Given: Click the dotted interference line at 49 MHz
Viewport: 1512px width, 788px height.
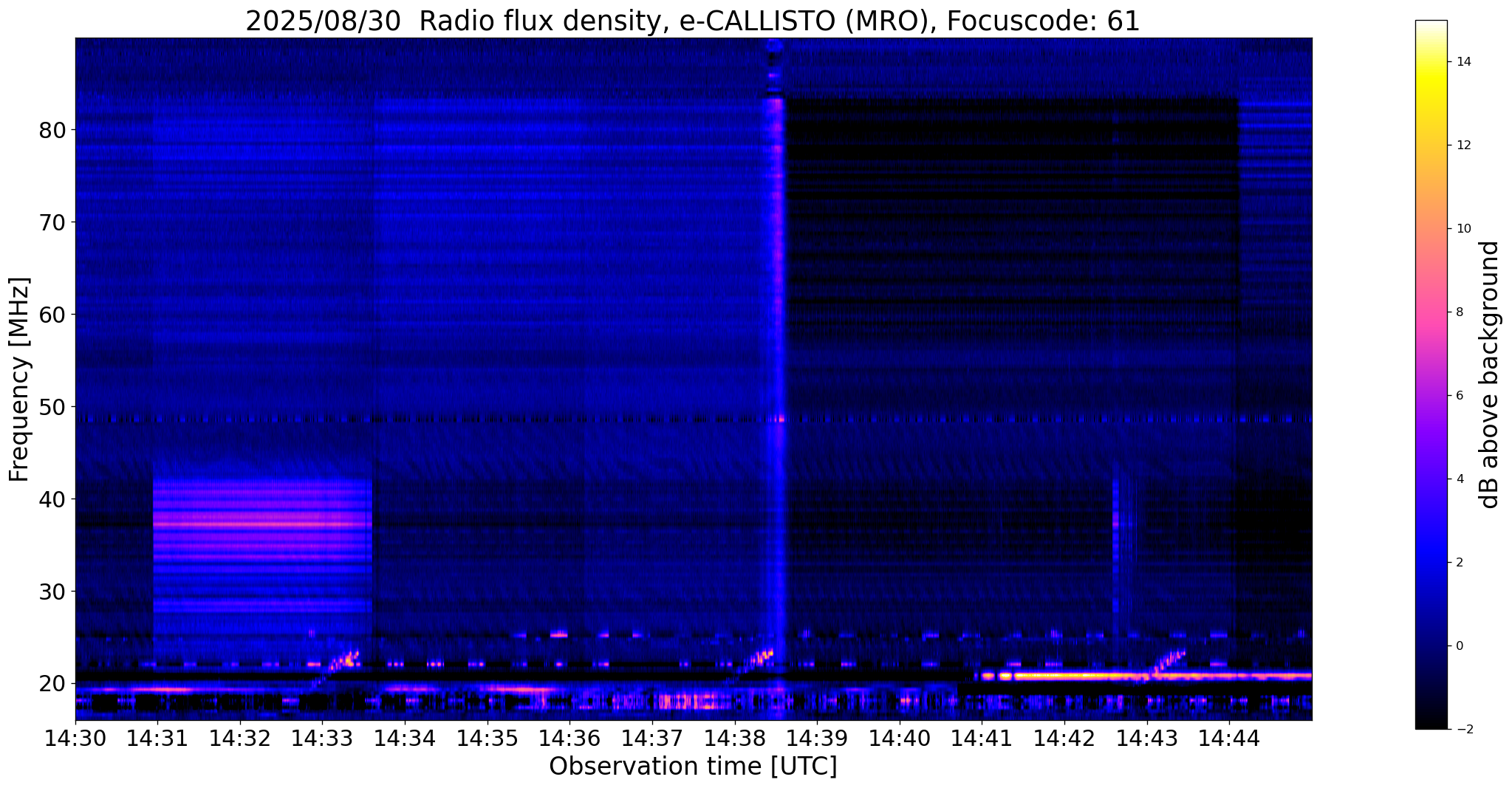Looking at the screenshot, I should coord(694,419).
